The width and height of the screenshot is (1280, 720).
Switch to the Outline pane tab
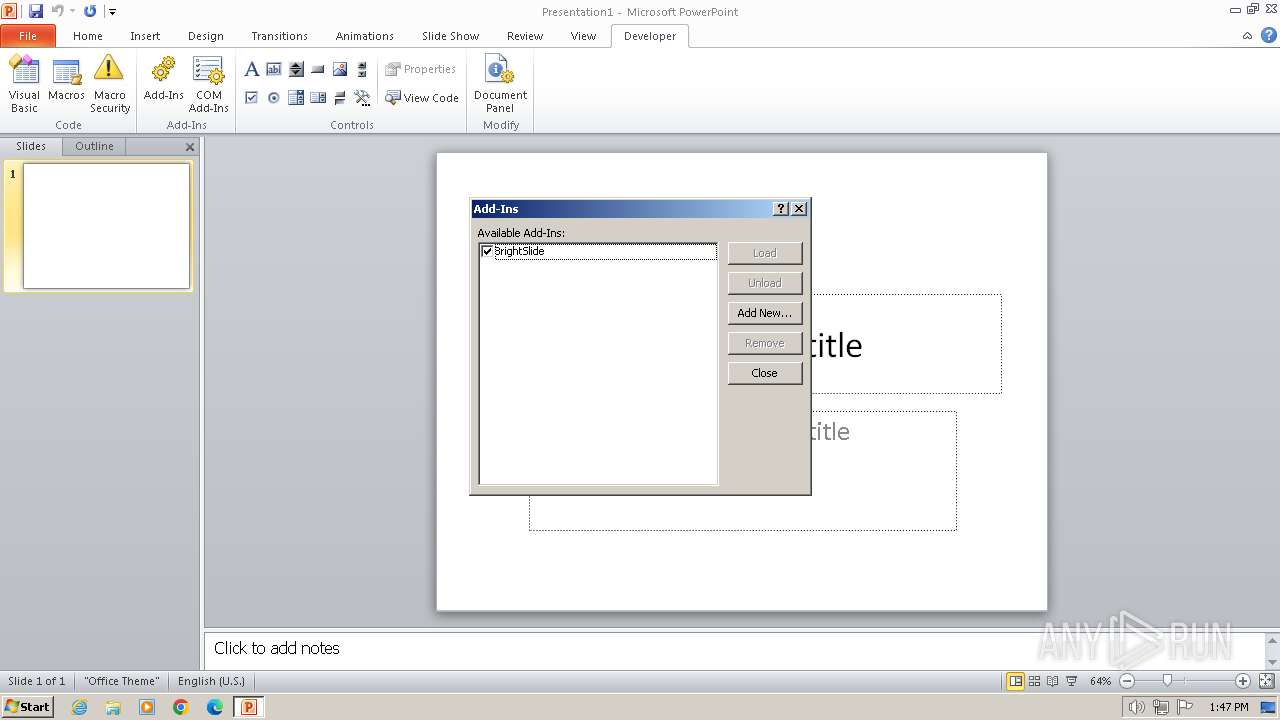coord(94,146)
